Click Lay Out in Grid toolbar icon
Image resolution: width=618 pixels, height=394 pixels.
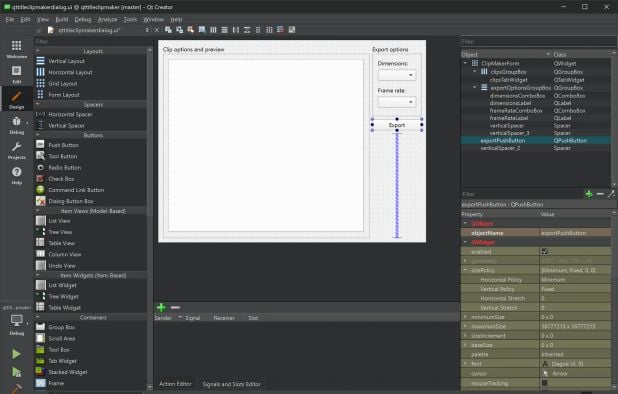click(x=269, y=30)
